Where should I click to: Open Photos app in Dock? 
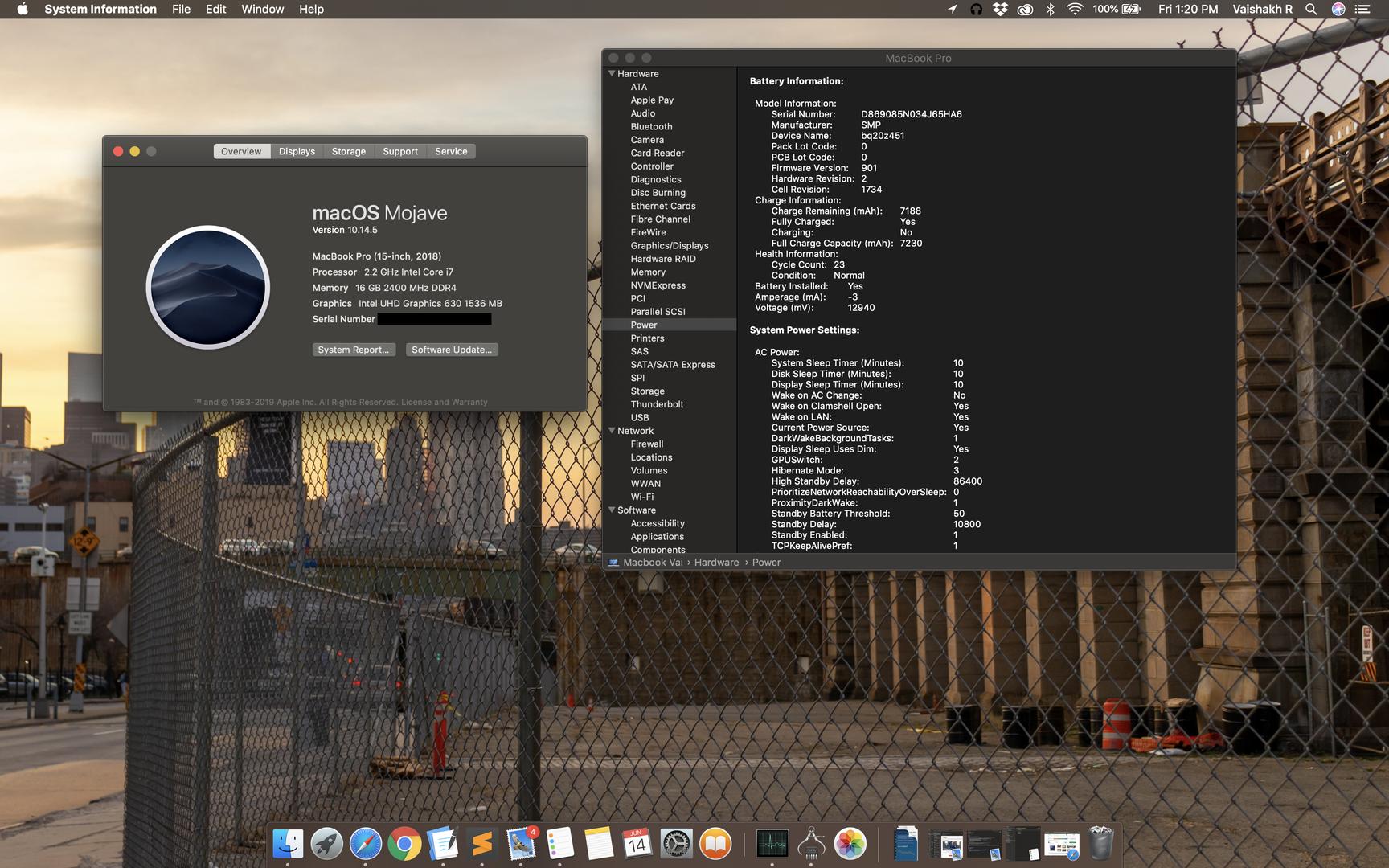850,844
